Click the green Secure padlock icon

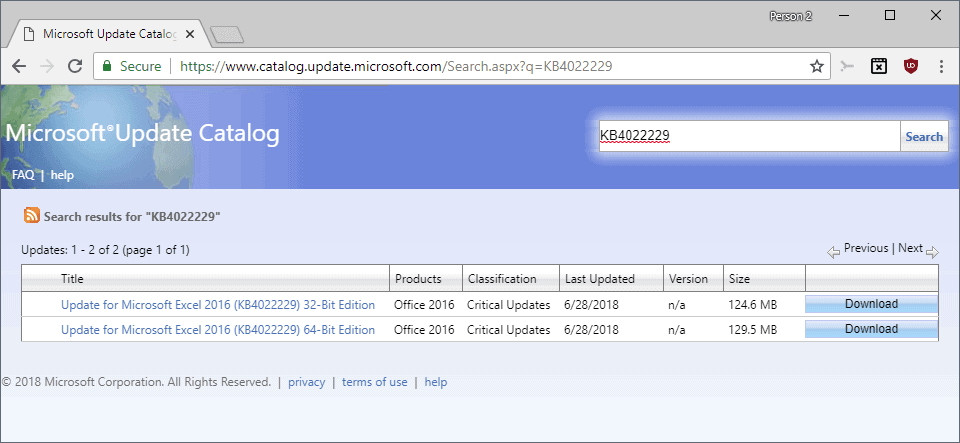click(107, 66)
